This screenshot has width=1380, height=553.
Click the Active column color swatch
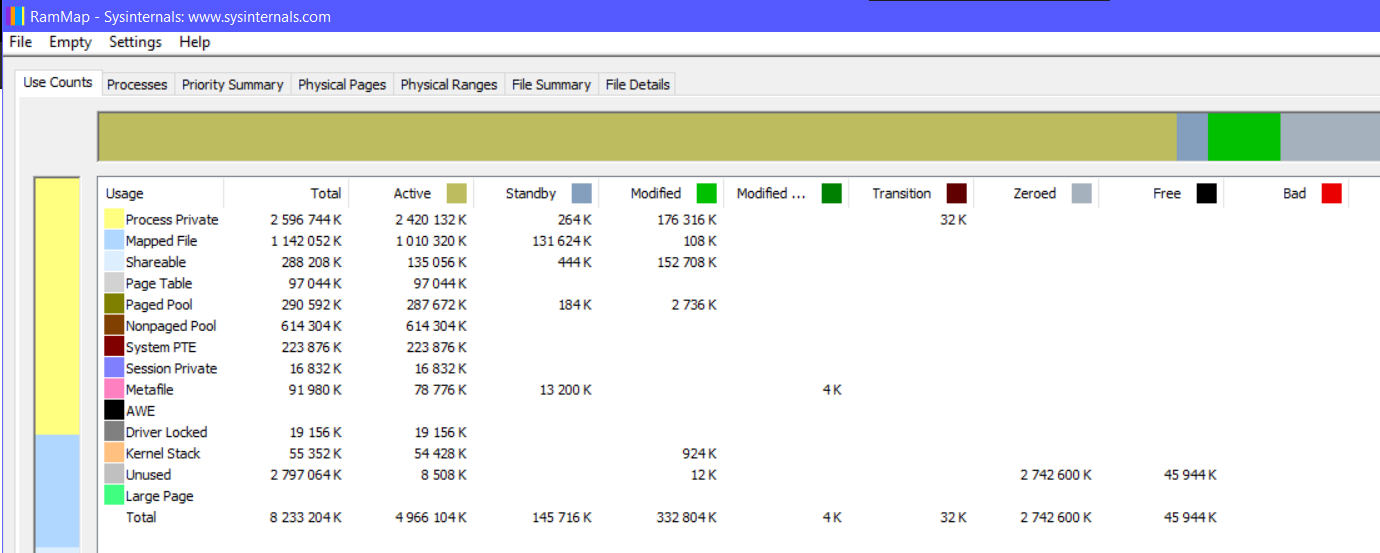tap(457, 193)
